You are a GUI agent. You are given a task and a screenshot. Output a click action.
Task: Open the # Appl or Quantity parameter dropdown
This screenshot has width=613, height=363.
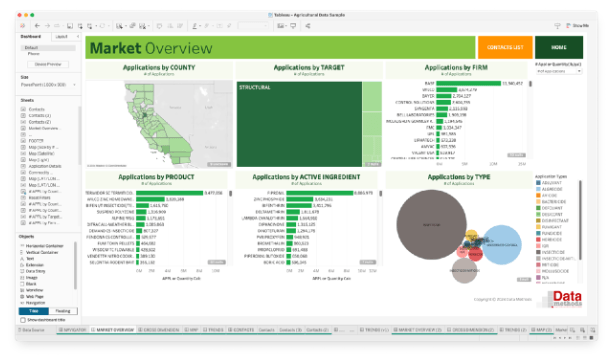[559, 72]
